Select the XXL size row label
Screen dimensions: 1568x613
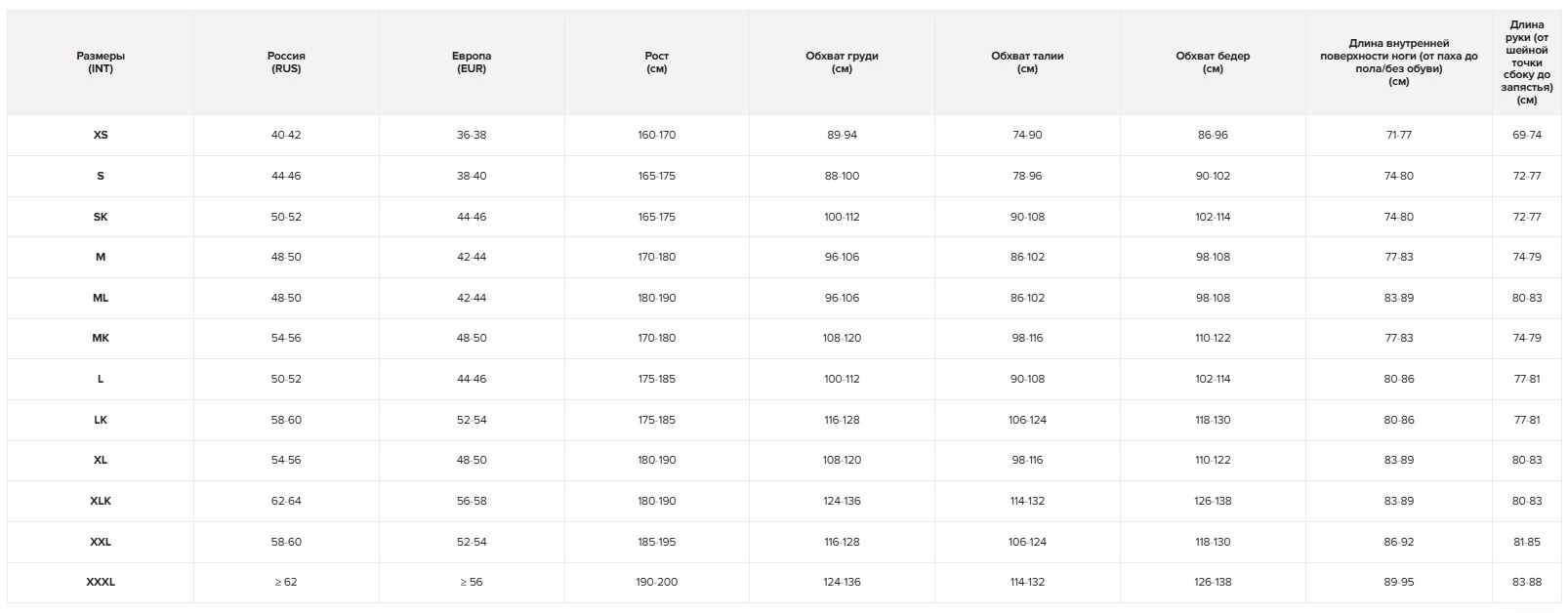101,542
